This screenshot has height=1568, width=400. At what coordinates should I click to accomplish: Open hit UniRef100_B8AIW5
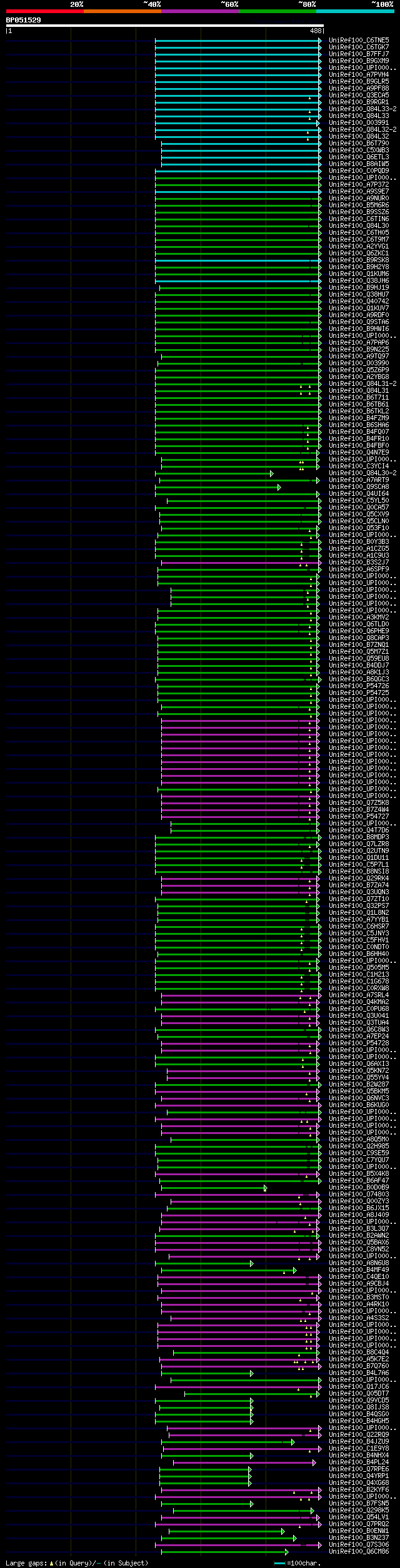359,164
